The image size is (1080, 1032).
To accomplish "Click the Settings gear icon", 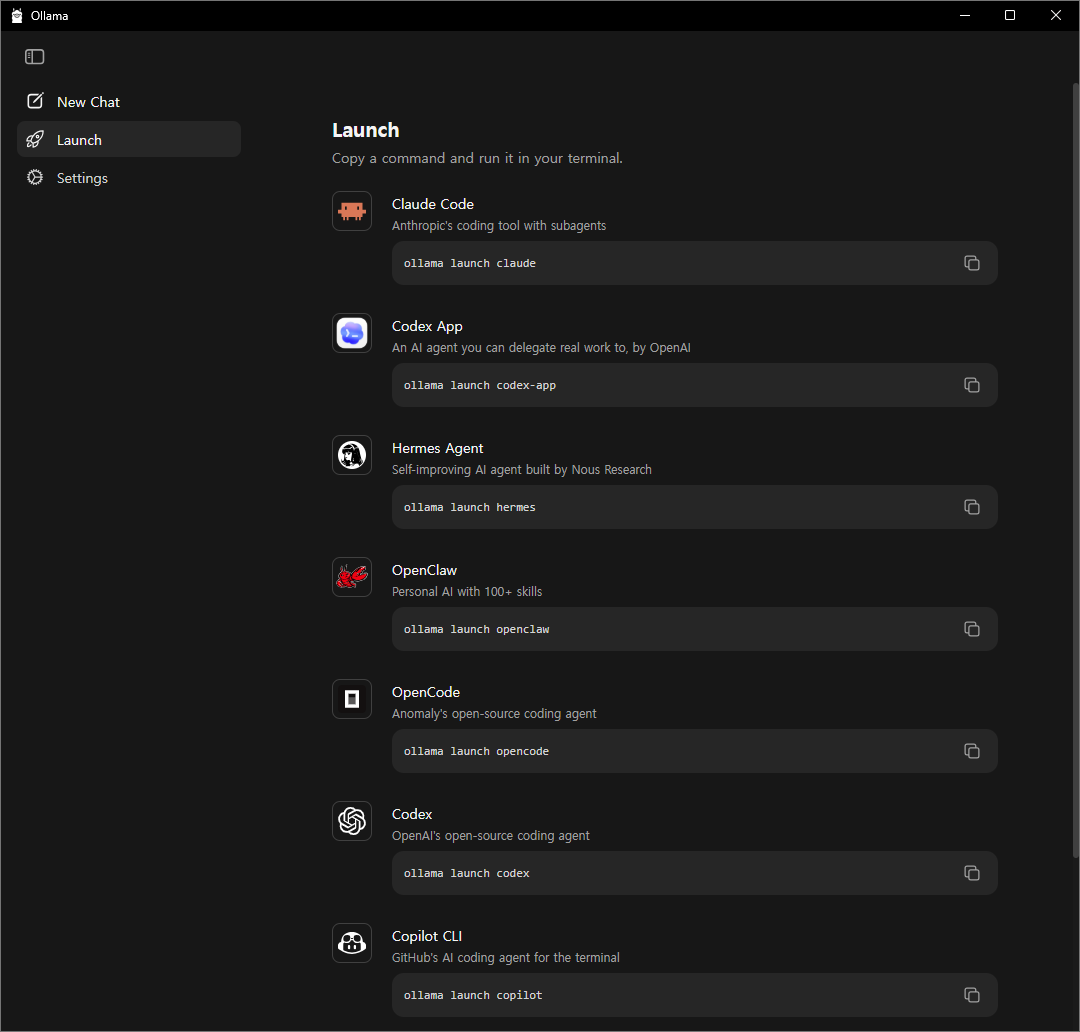I will 35,178.
